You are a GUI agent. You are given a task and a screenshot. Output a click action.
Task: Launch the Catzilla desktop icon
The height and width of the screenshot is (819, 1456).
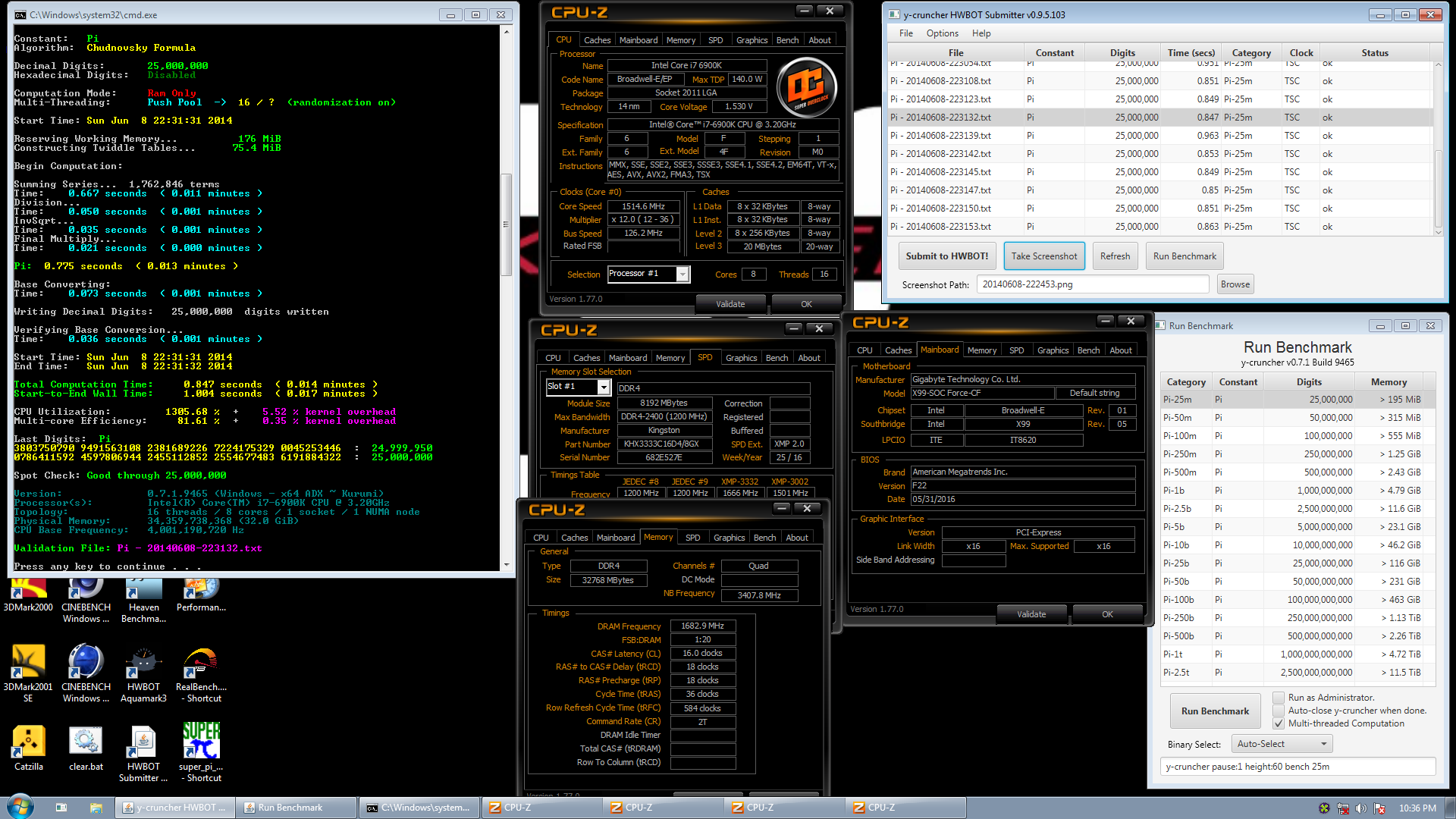(28, 748)
